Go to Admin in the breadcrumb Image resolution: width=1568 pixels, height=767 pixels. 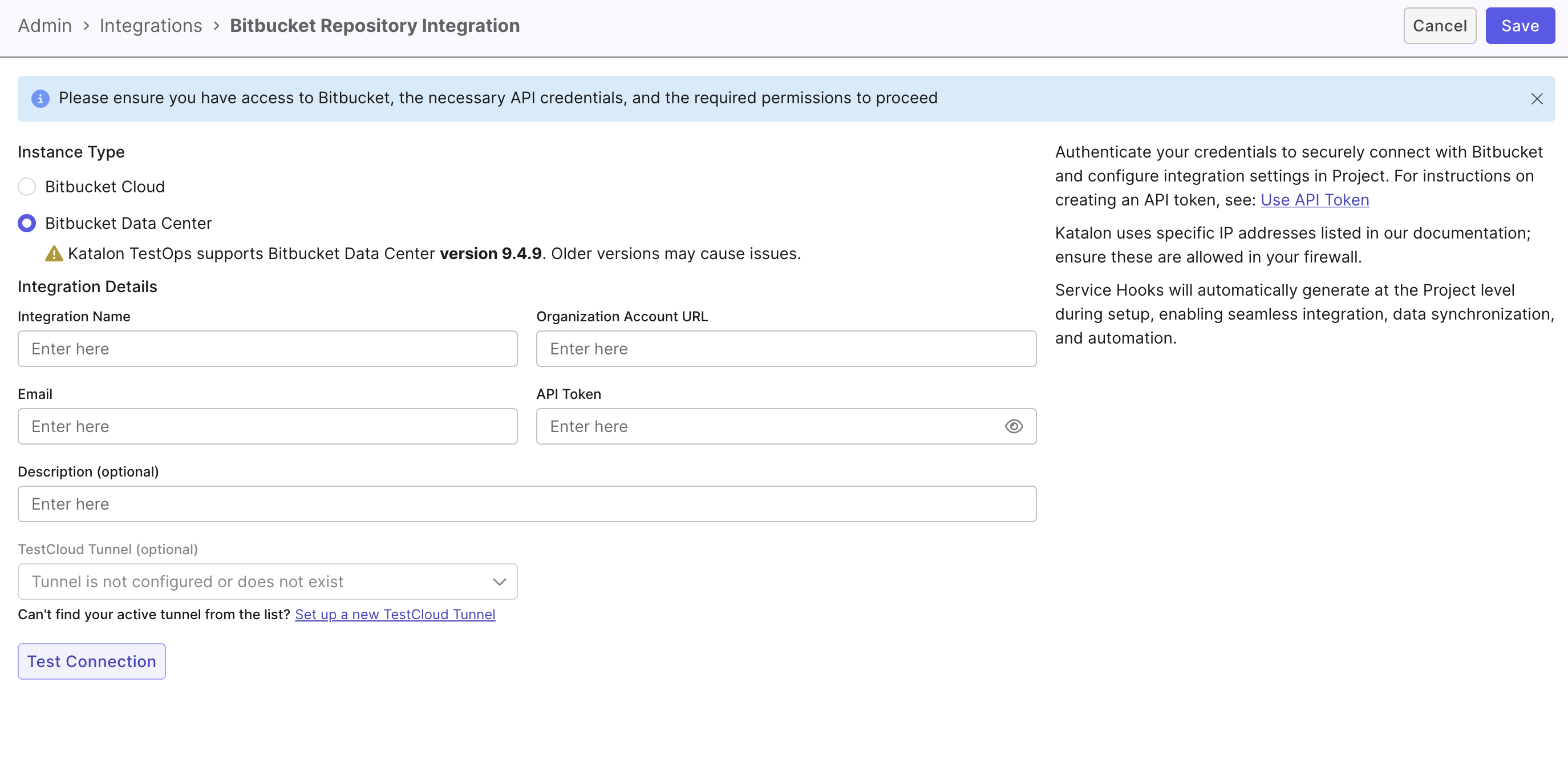coord(45,26)
